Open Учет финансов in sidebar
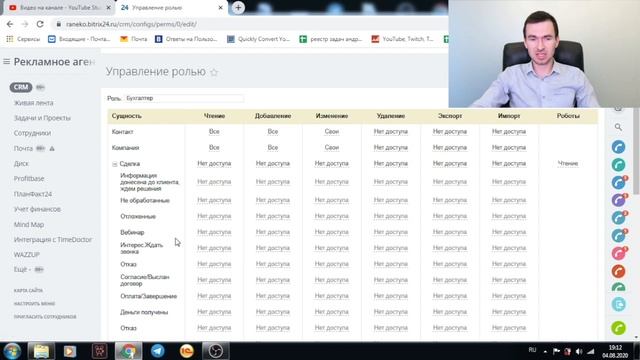This screenshot has height=360, width=640. coord(37,209)
